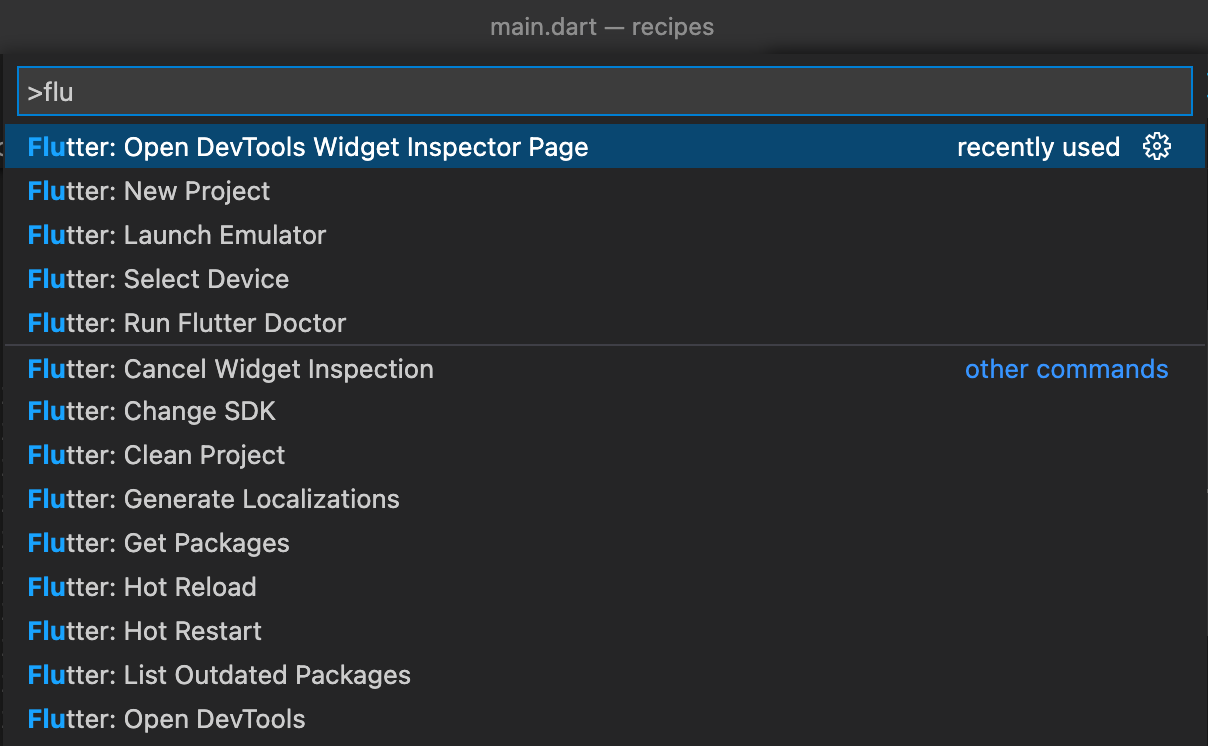This screenshot has height=746, width=1208.
Task: Click the main.dart — recipes window title
Action: tap(602, 27)
